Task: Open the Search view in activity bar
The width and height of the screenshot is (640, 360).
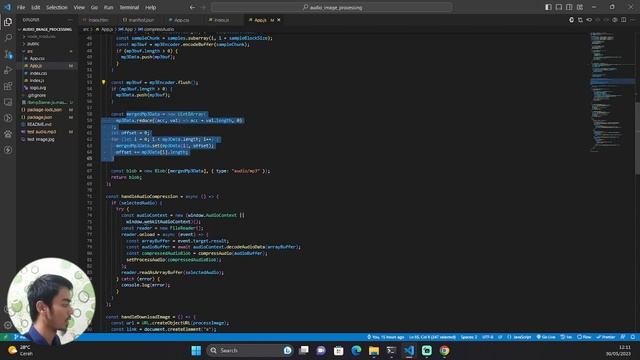Action: (8, 38)
